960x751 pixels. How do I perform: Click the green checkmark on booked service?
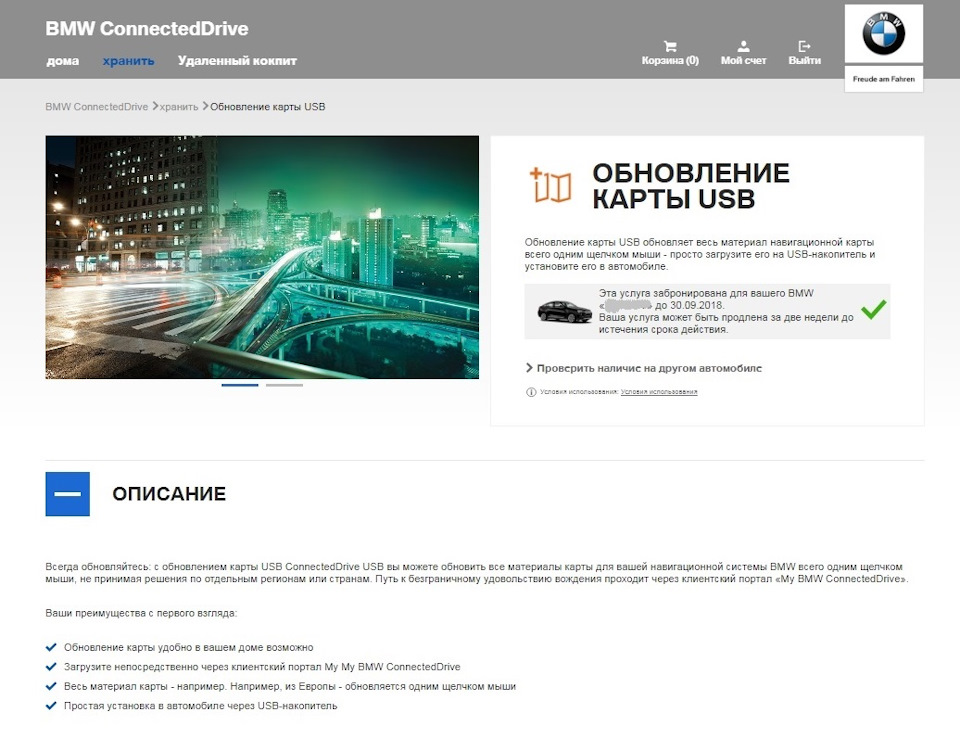click(873, 309)
